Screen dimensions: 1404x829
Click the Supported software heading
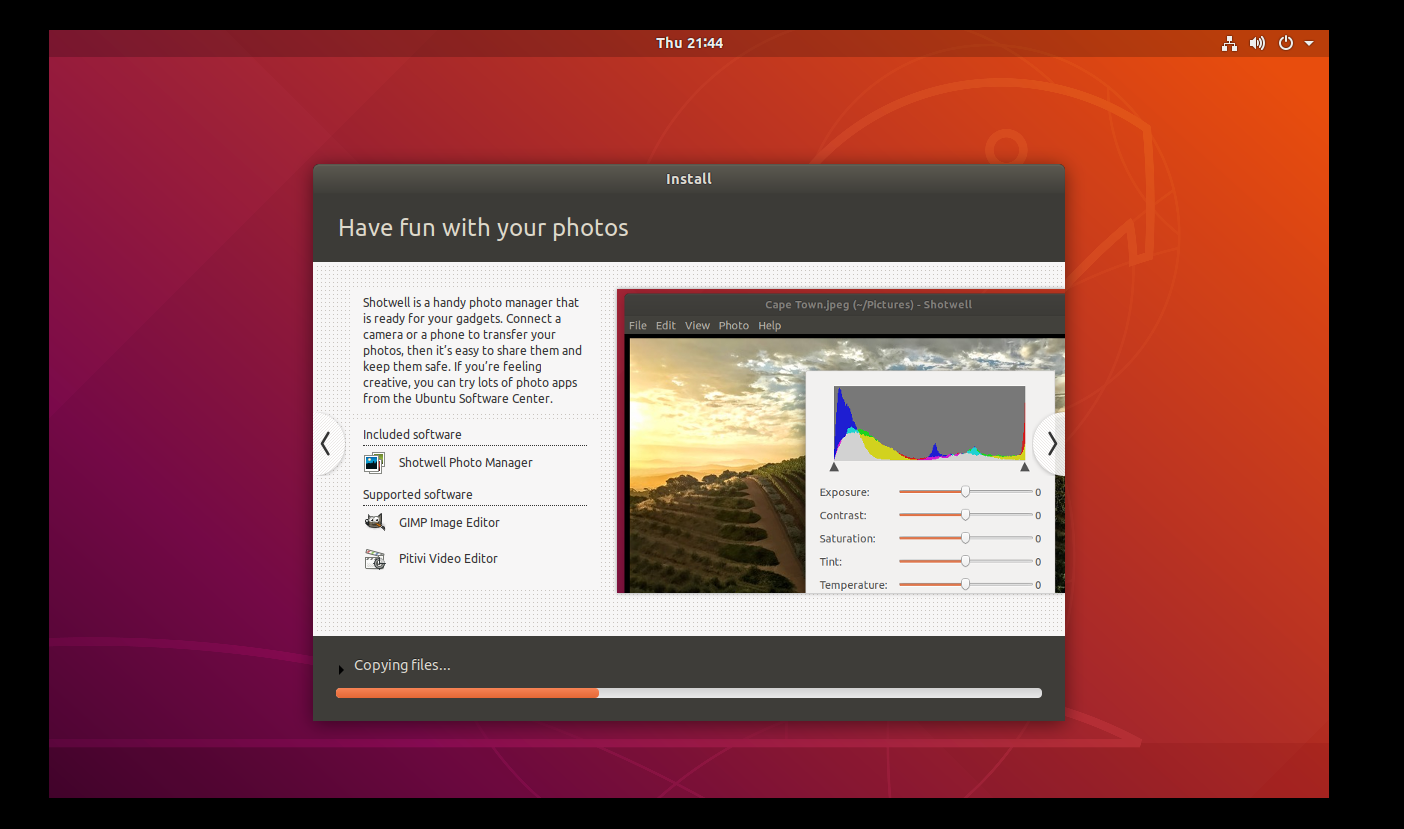(x=418, y=495)
